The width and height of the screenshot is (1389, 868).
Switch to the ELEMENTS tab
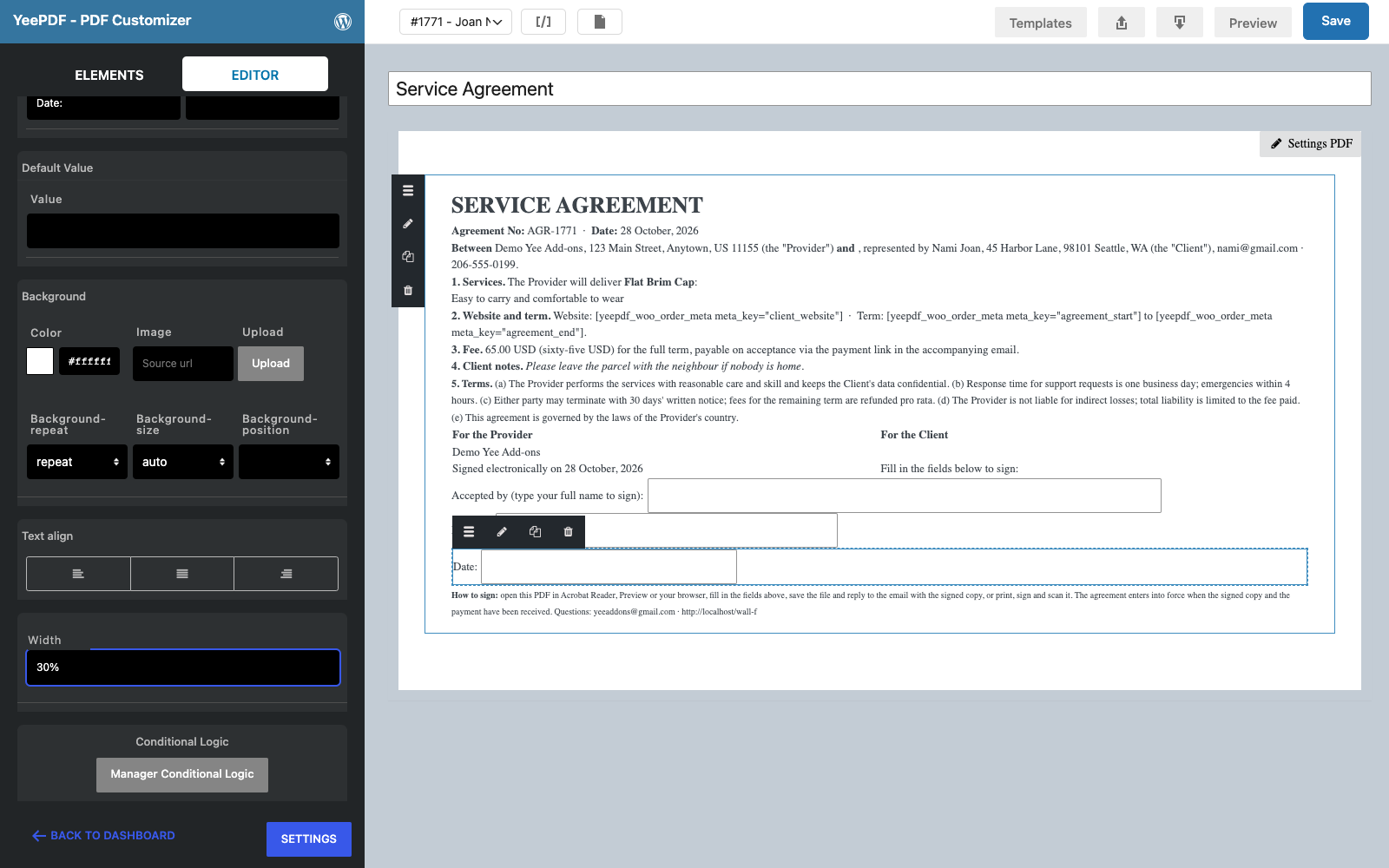pyautogui.click(x=109, y=75)
